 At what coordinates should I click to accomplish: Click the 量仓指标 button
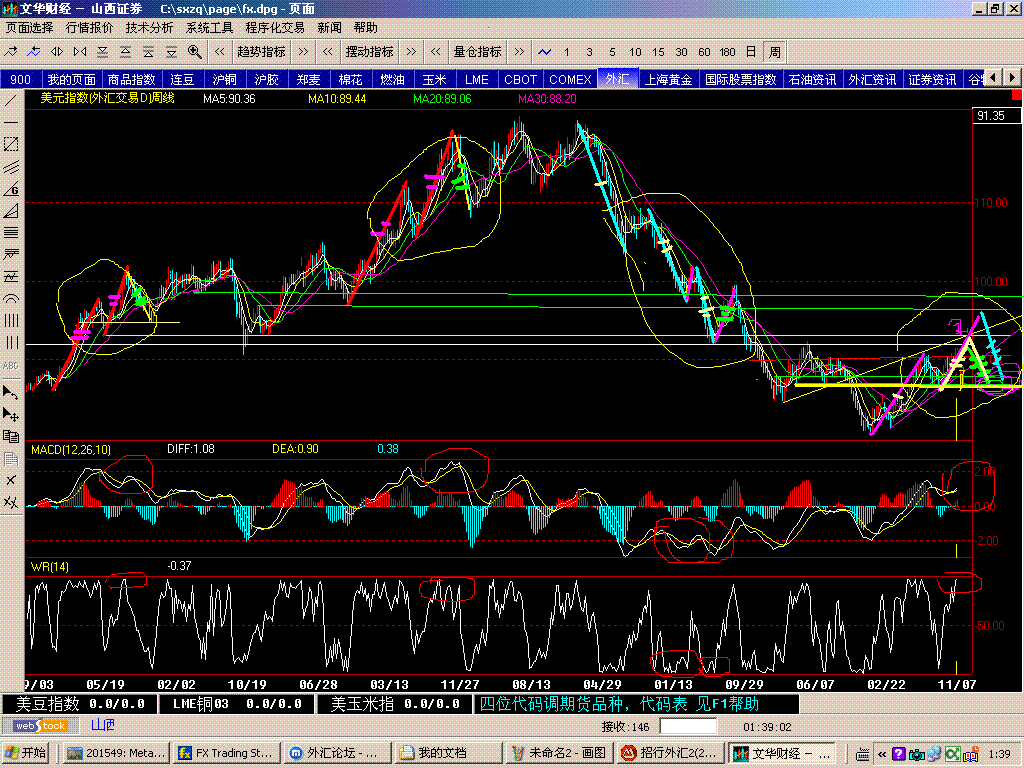tap(477, 52)
